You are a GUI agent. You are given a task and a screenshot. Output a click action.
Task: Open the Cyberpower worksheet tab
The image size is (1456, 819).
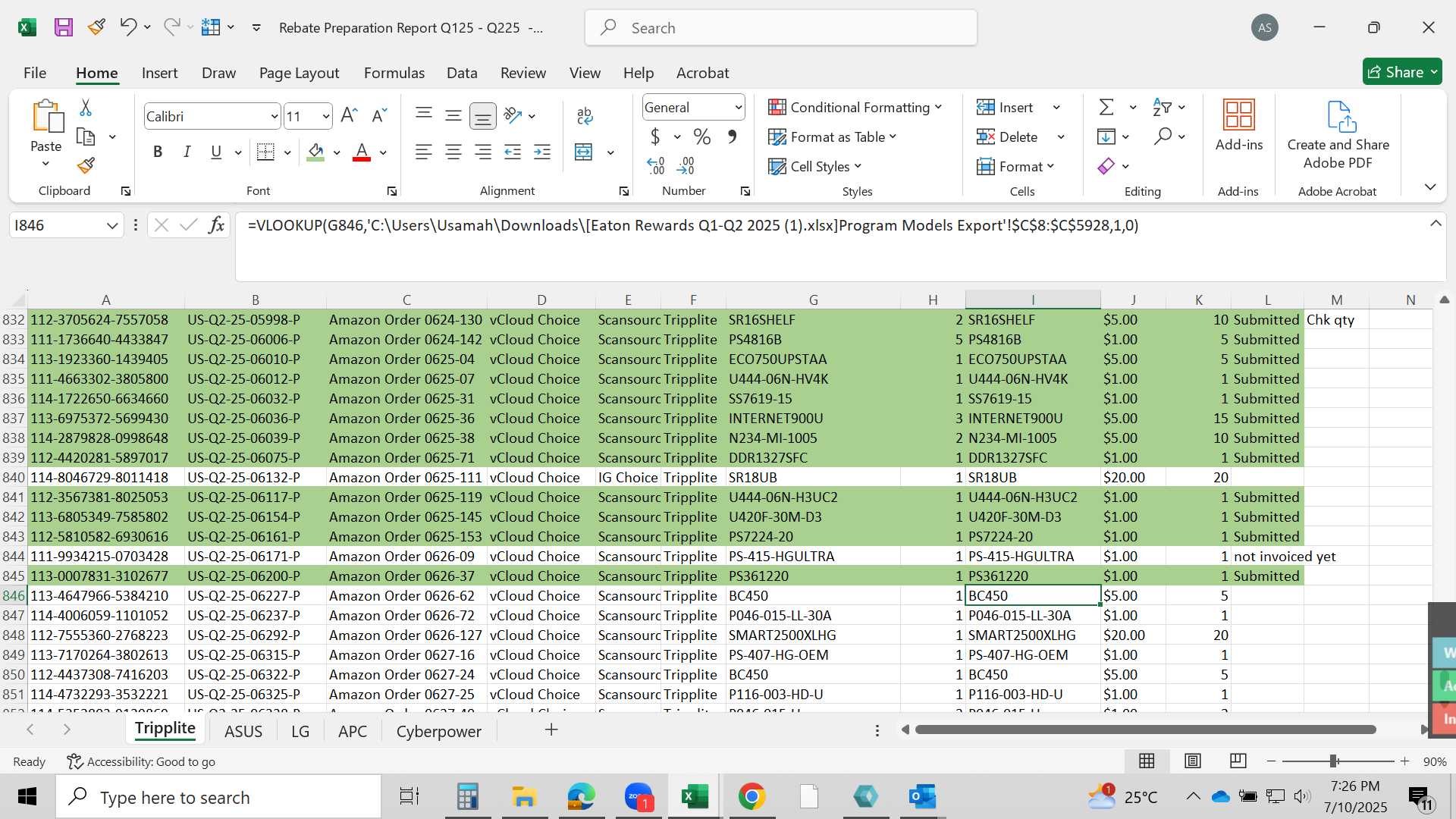point(438,731)
